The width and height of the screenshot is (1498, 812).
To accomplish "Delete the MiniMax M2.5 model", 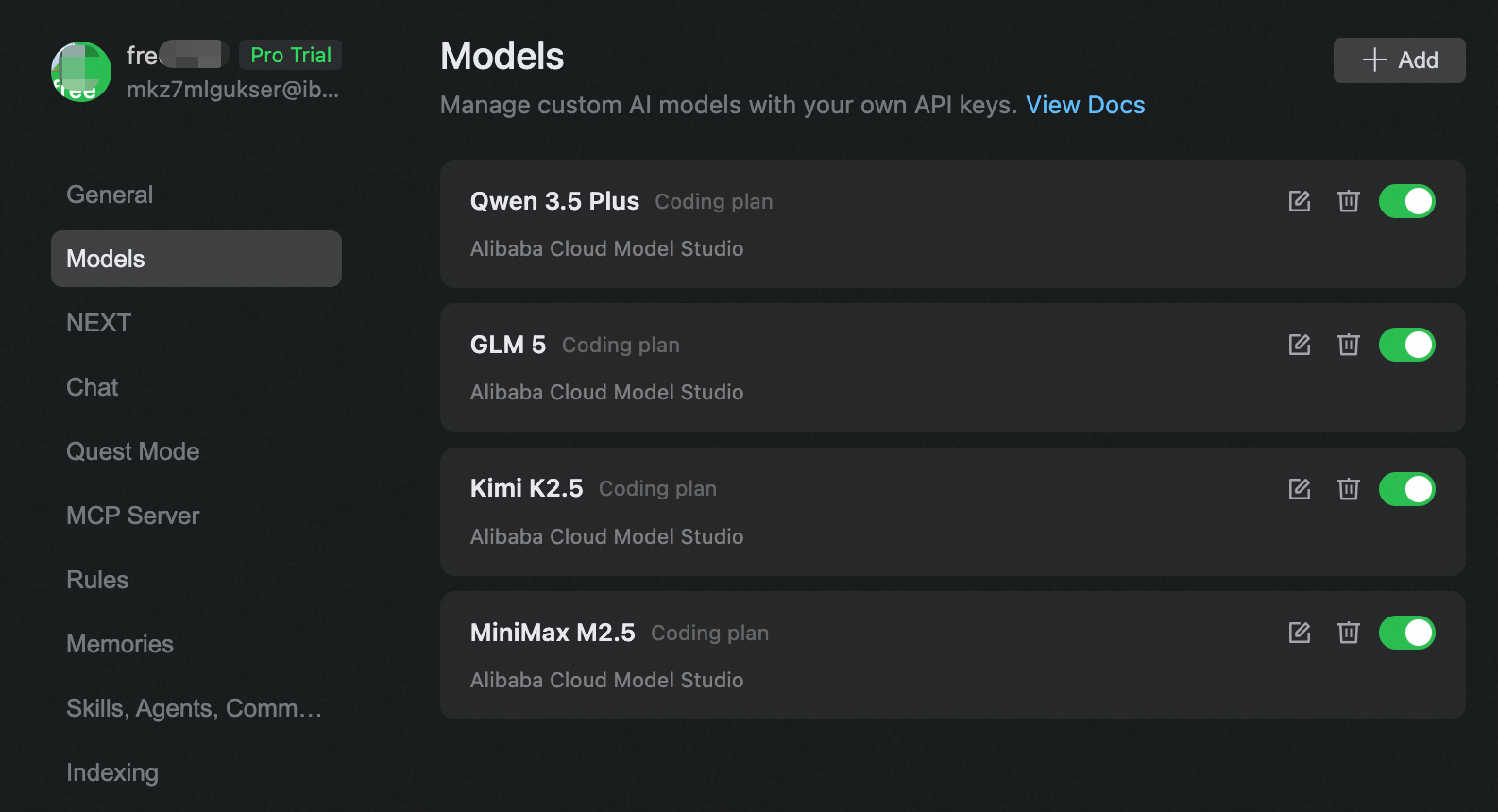I will 1349,633.
